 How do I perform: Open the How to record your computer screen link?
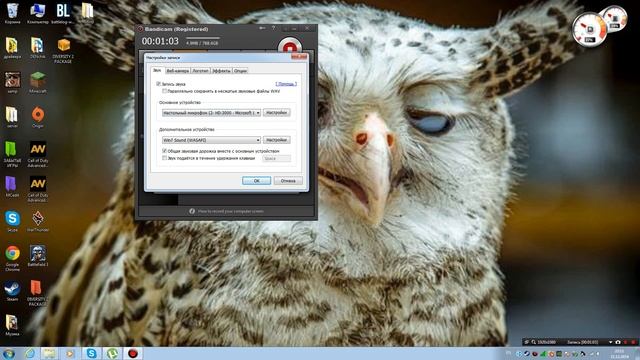[231, 211]
